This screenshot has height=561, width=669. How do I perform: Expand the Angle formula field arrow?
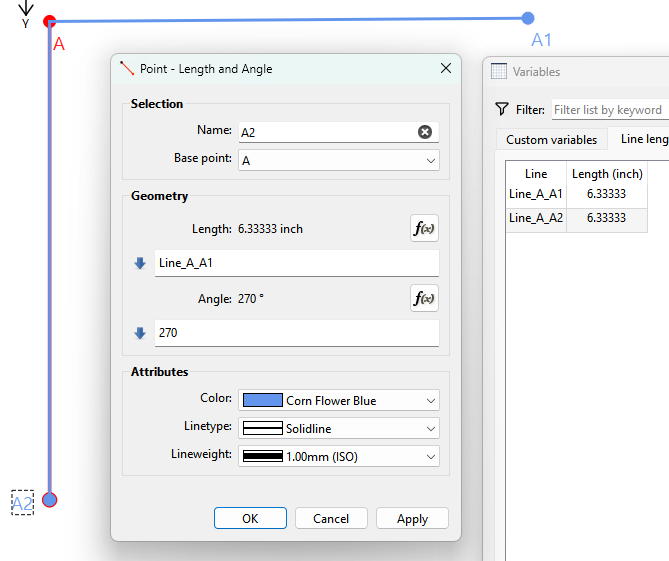[x=140, y=333]
